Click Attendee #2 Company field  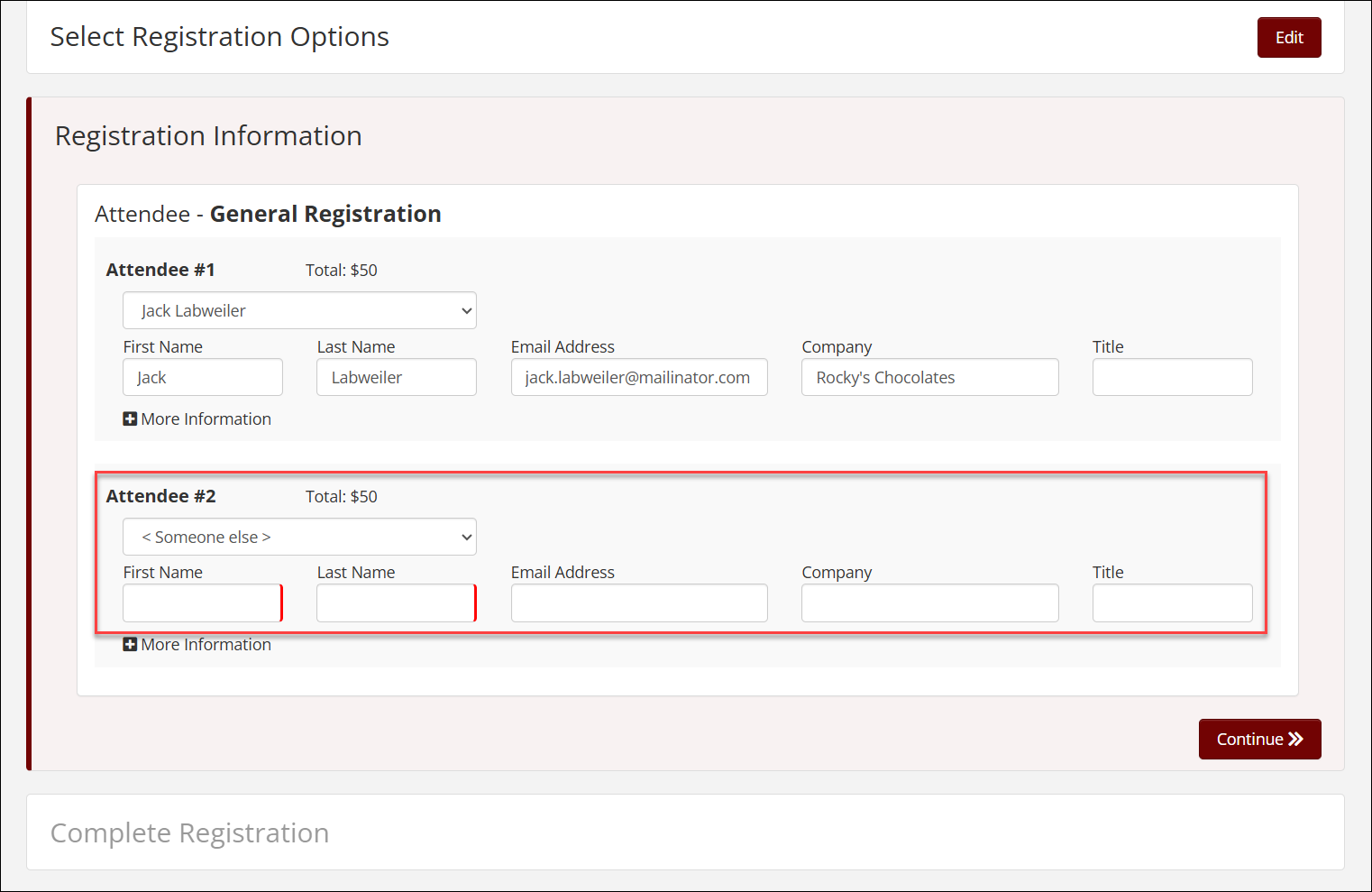point(929,602)
